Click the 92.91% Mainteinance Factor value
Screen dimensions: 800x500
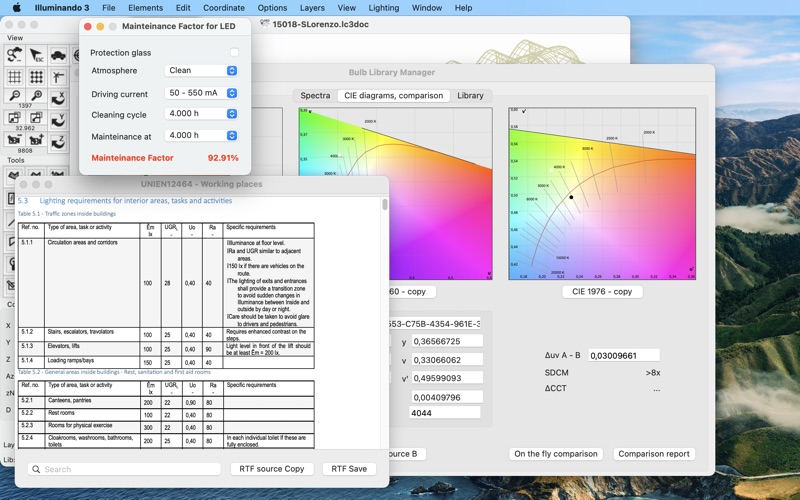[223, 158]
